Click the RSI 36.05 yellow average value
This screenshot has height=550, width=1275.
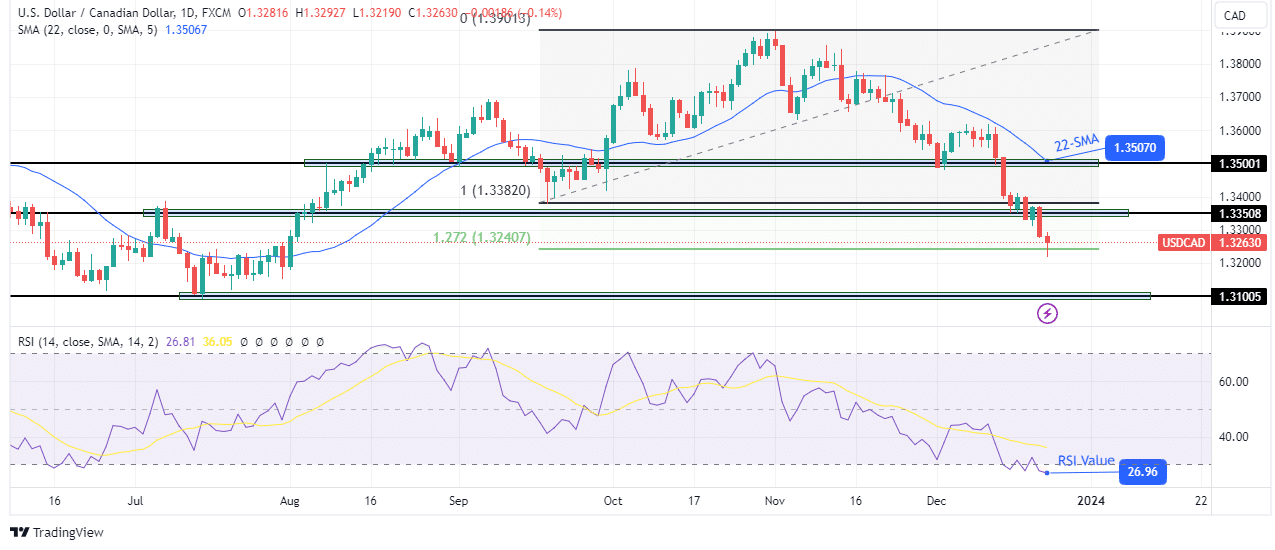click(x=217, y=341)
